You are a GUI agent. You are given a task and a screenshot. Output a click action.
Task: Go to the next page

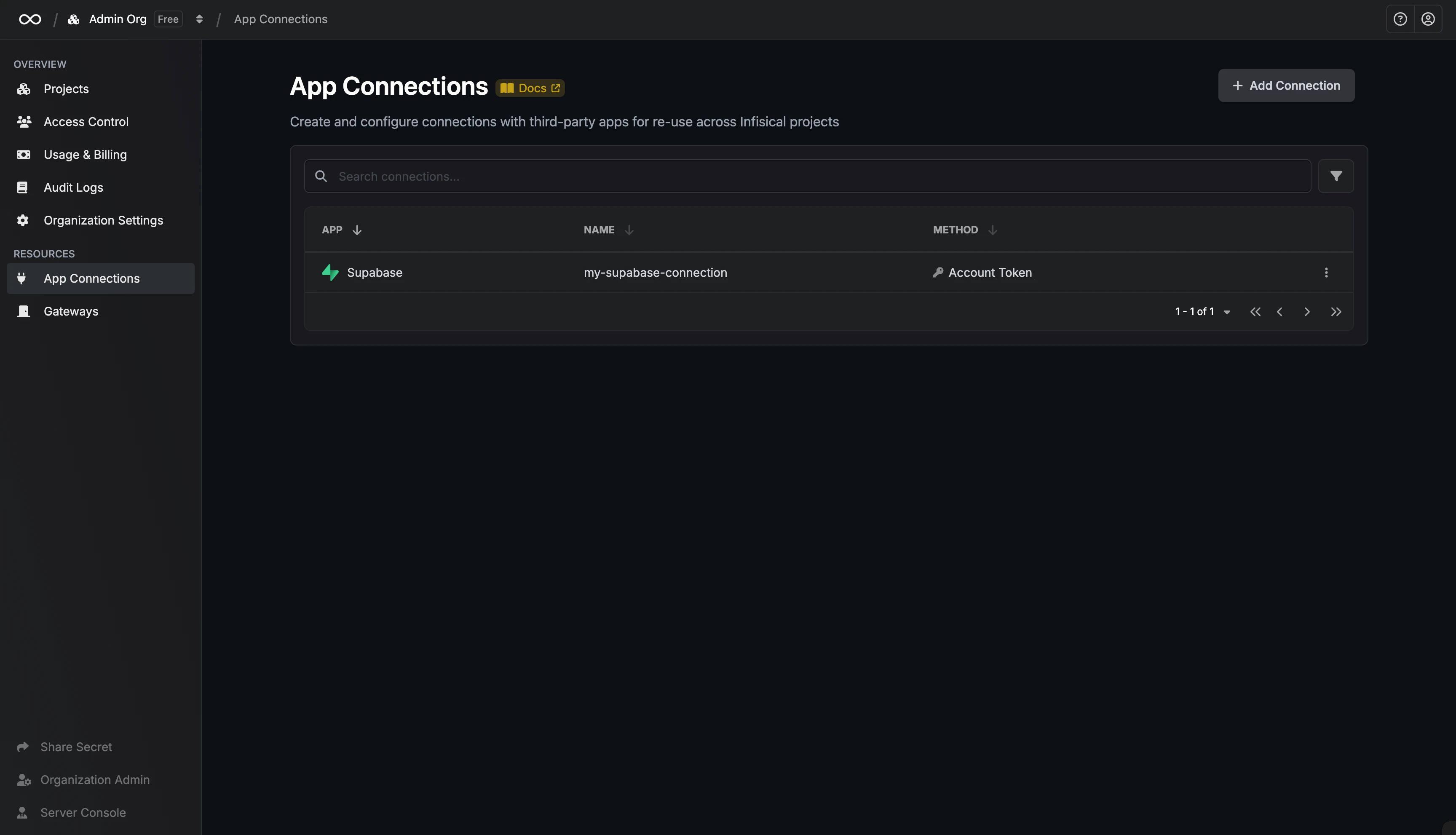(x=1307, y=311)
